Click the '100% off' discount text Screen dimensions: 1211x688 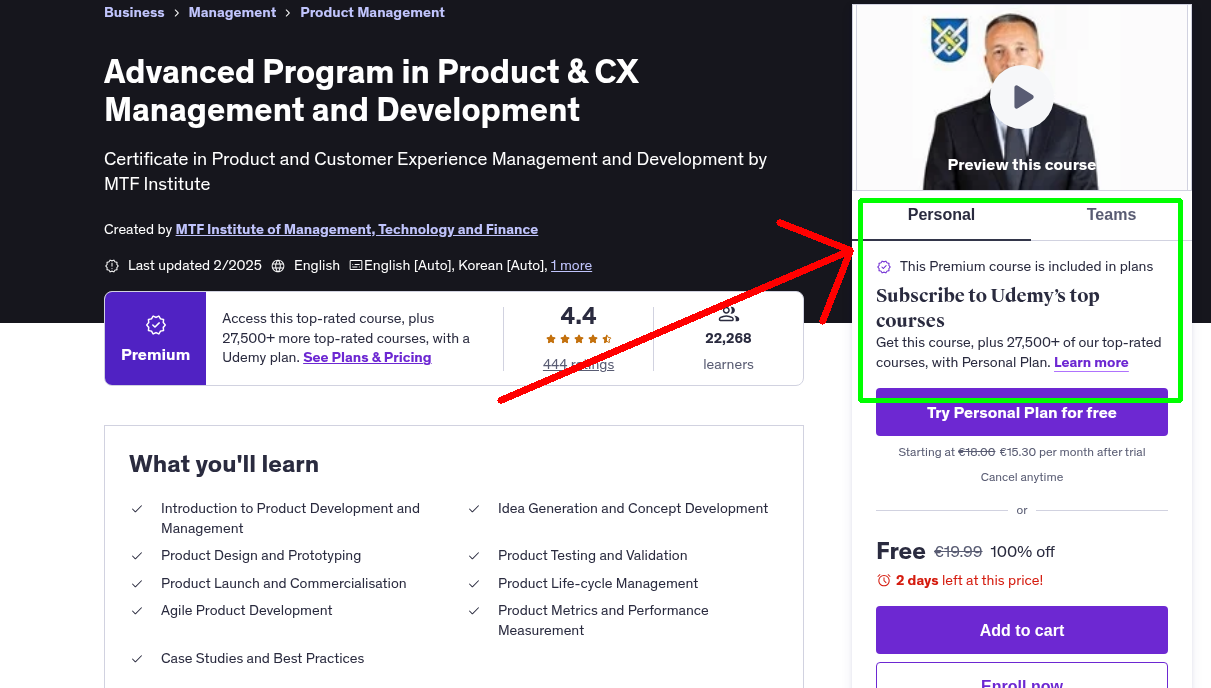click(x=1023, y=552)
